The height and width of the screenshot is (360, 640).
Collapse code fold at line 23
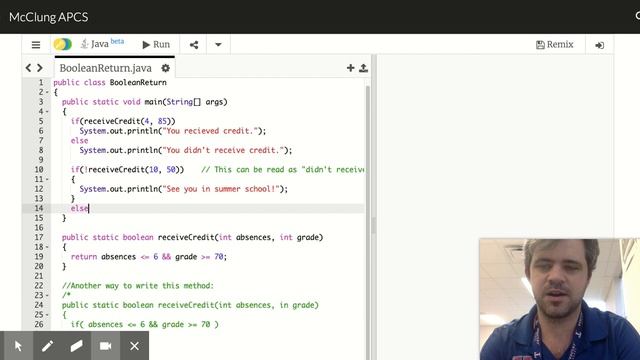coord(47,296)
